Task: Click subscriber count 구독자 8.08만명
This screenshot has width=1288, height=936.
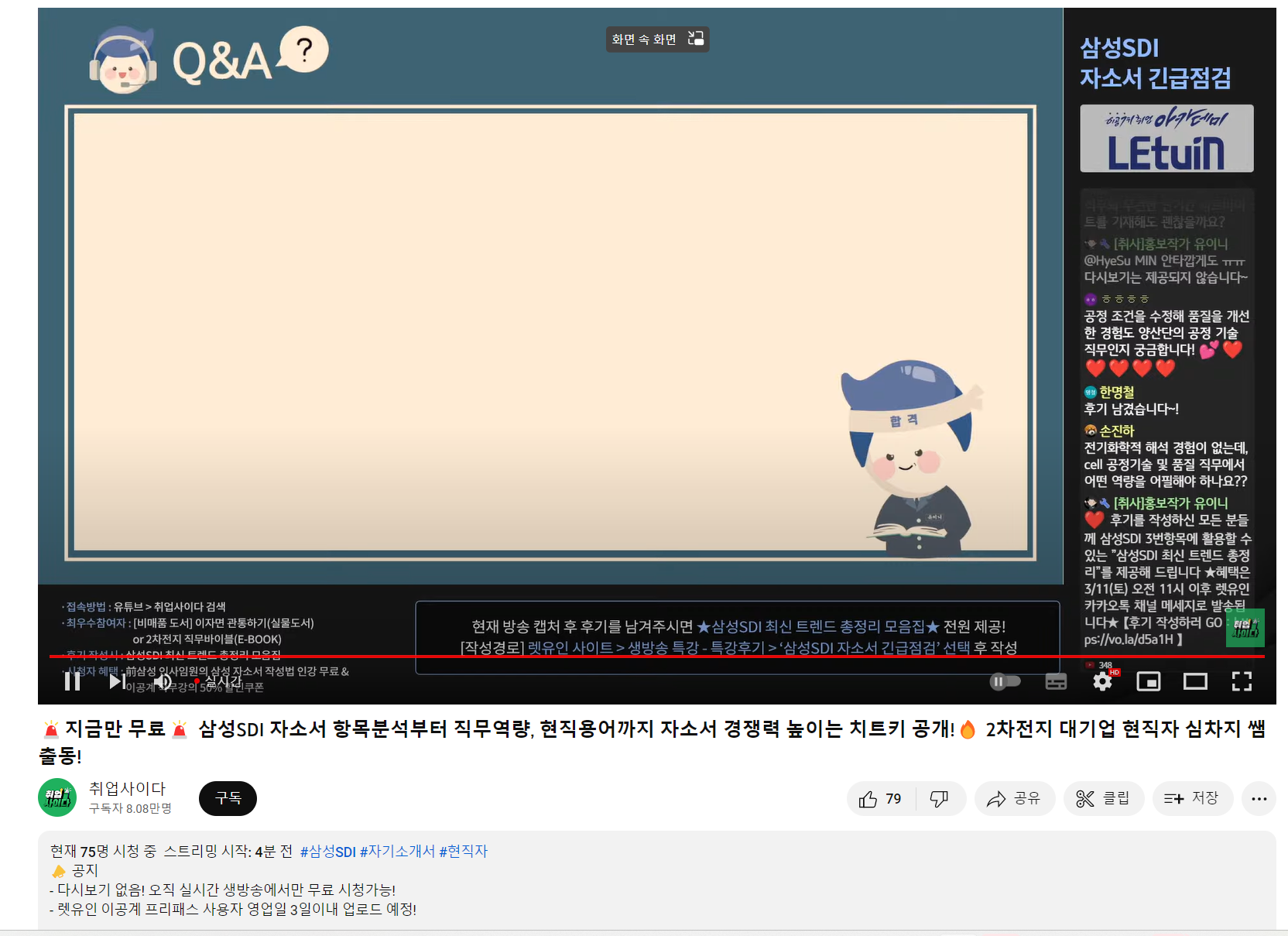Action: [130, 808]
